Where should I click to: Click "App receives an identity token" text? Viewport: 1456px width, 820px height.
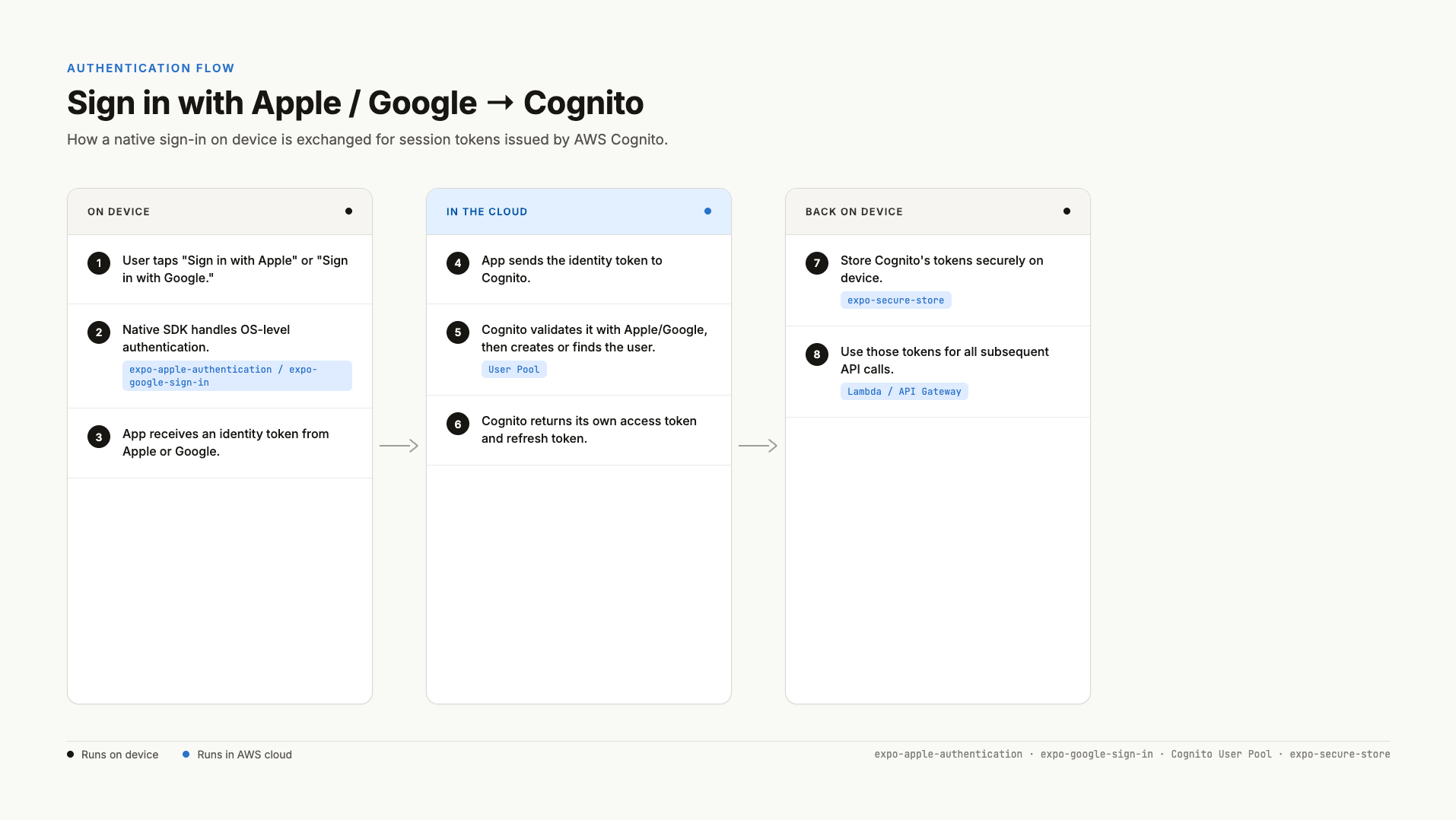click(226, 443)
